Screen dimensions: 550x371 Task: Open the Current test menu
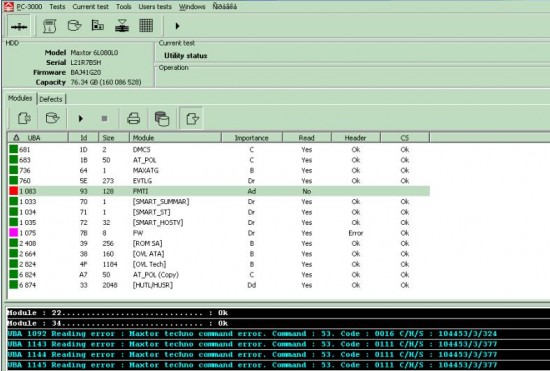pyautogui.click(x=90, y=7)
